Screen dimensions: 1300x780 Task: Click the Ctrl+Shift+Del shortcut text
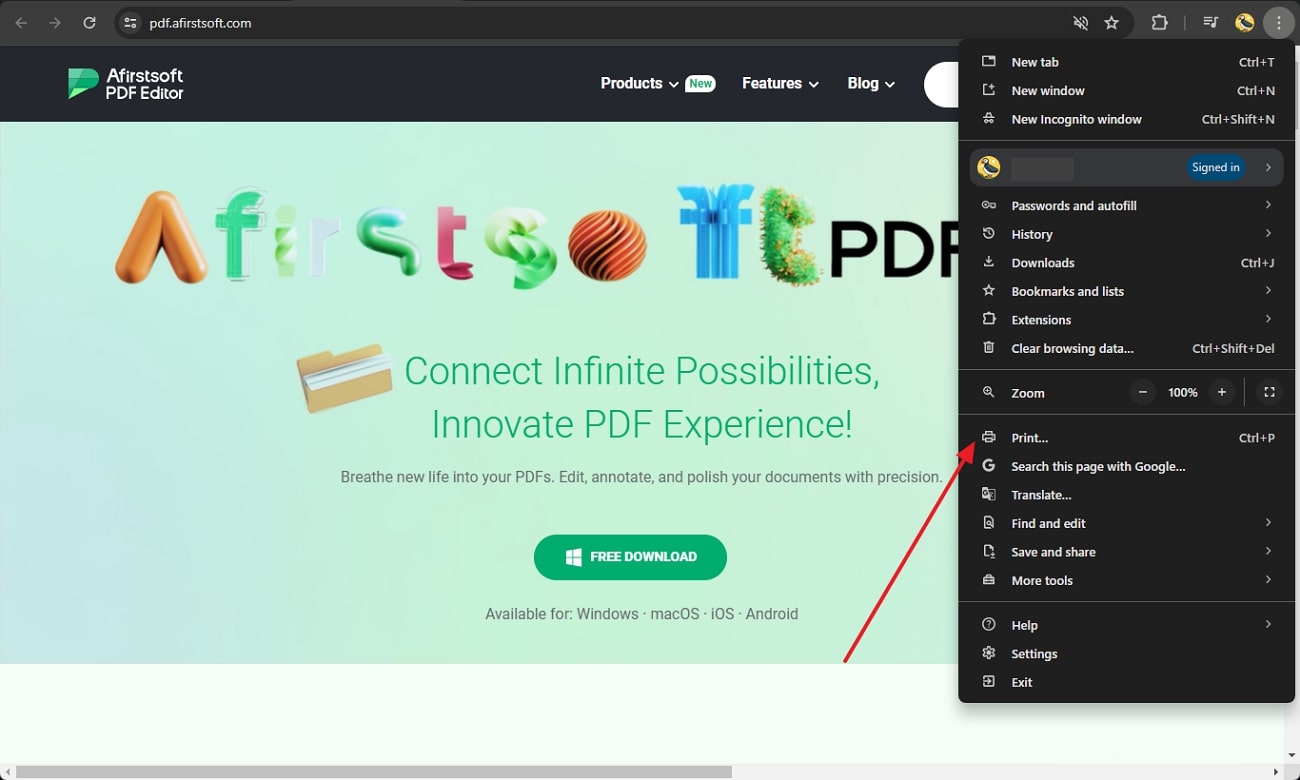point(1233,349)
